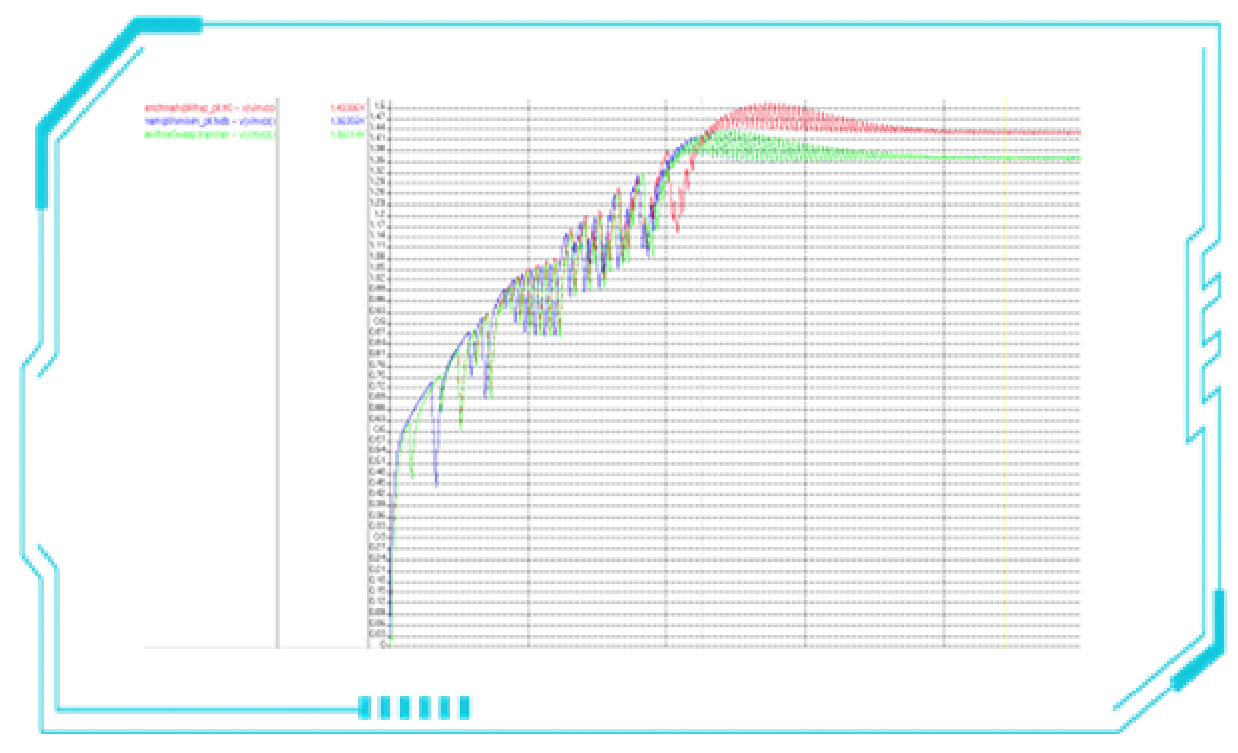Click the red waveform's settled right end
The width and height of the screenshot is (1238, 753).
click(1076, 132)
